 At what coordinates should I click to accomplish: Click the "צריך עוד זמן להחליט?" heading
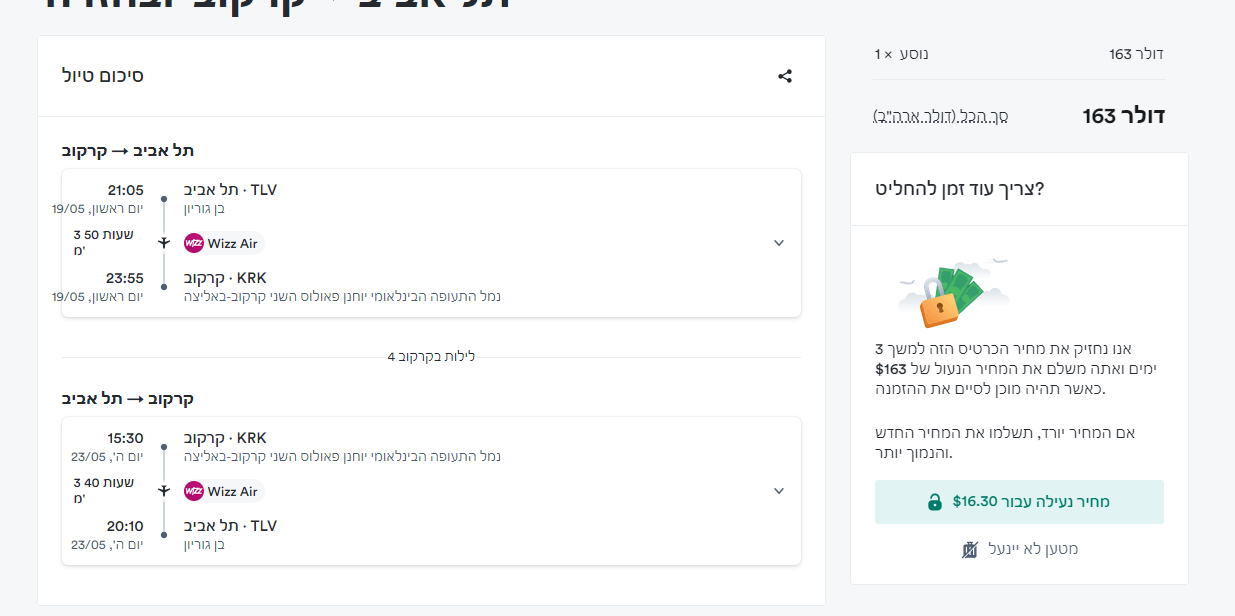point(959,188)
